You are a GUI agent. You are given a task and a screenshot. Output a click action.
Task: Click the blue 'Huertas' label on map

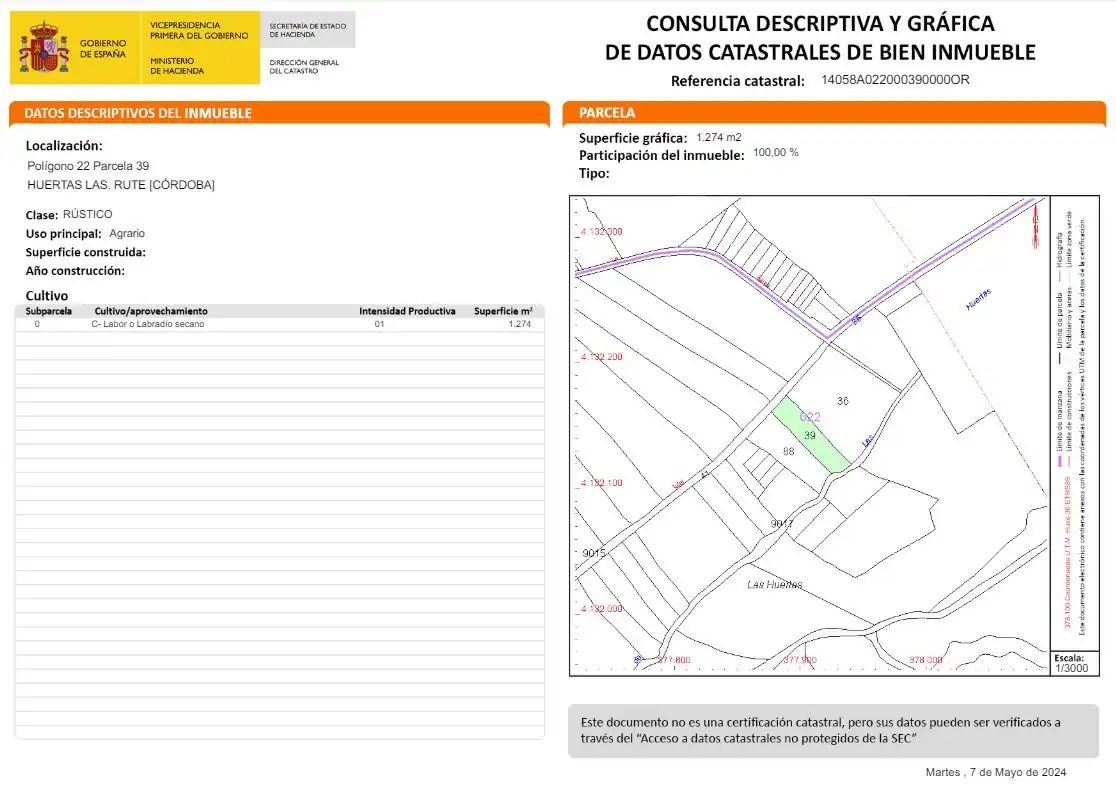pyautogui.click(x=979, y=299)
